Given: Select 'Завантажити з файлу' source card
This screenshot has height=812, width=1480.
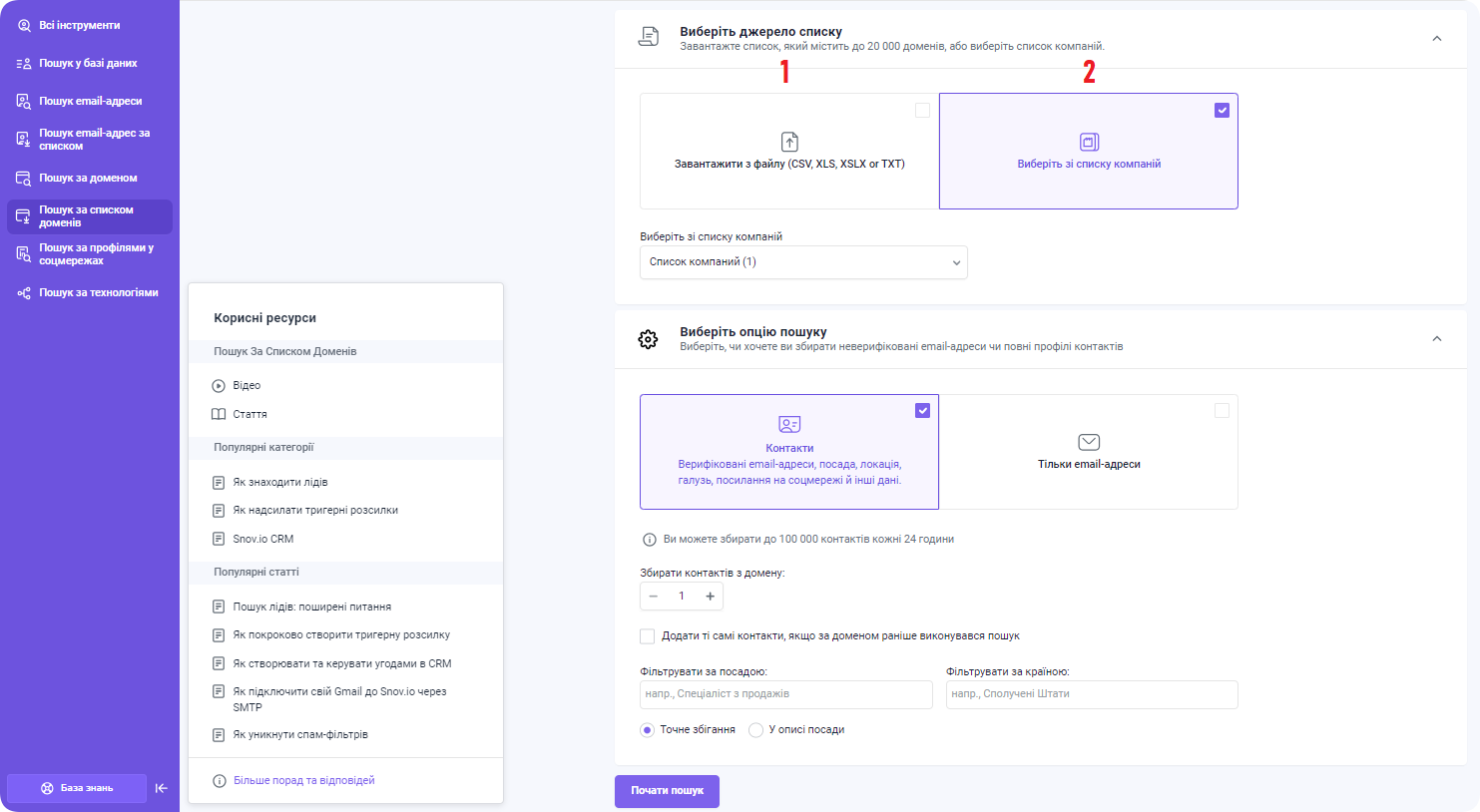Looking at the screenshot, I should pyautogui.click(x=789, y=151).
